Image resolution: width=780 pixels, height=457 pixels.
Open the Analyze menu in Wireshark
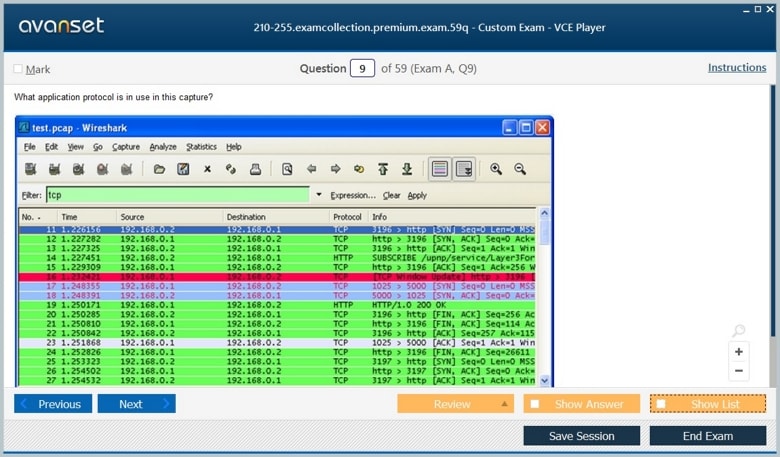(163, 147)
